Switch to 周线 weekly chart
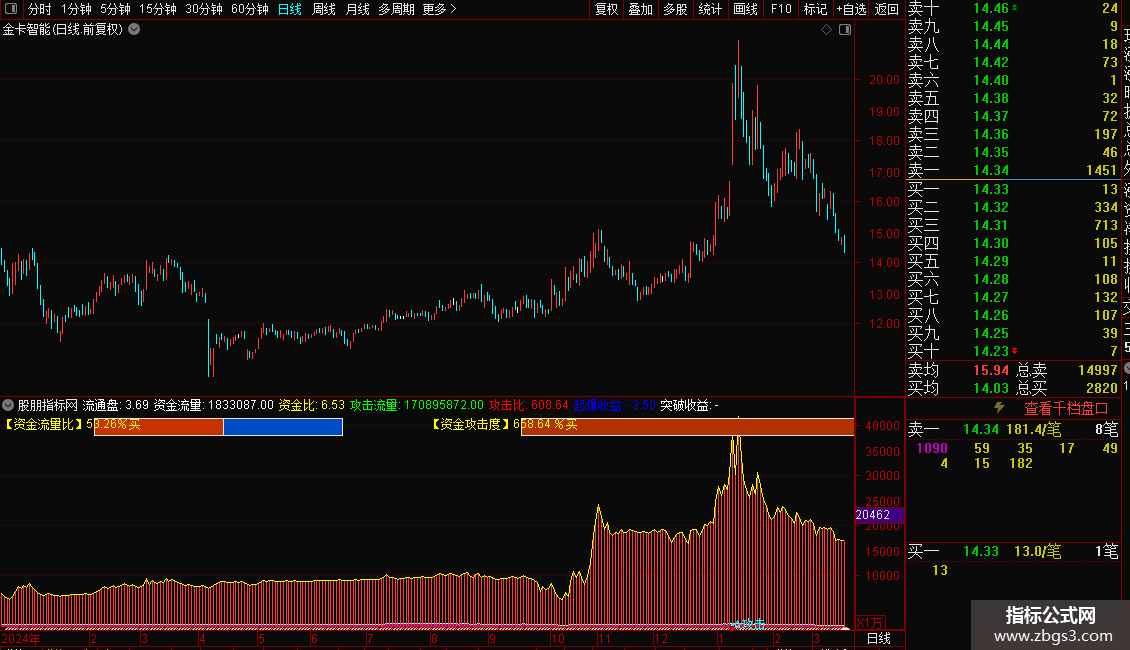The image size is (1130, 650). tap(324, 9)
